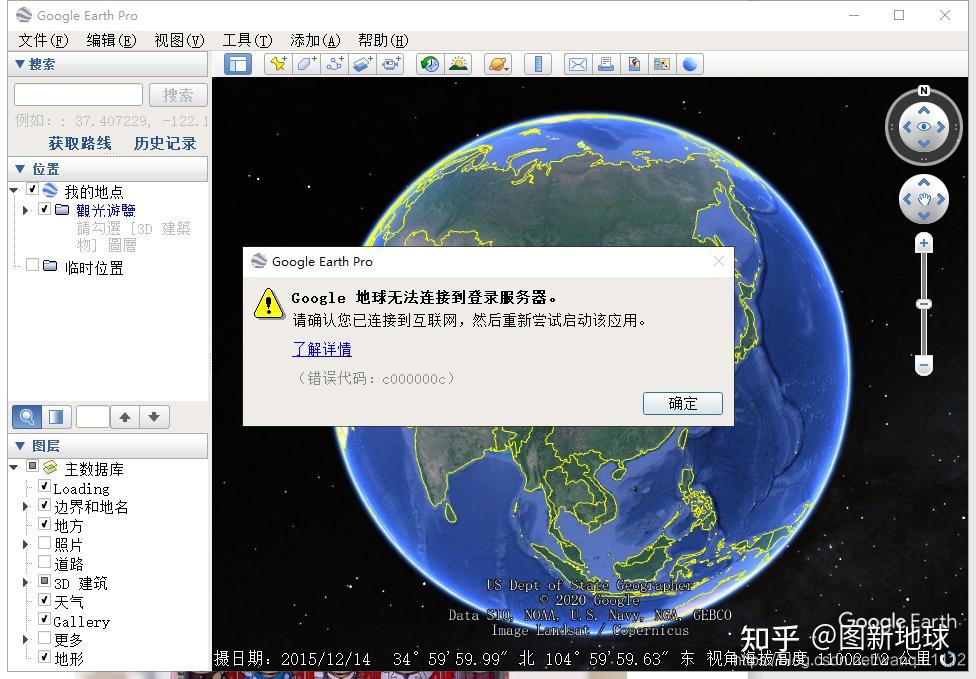Expand the 边界和地名 layer node
Viewport: 976px width, 679px height.
coord(26,507)
